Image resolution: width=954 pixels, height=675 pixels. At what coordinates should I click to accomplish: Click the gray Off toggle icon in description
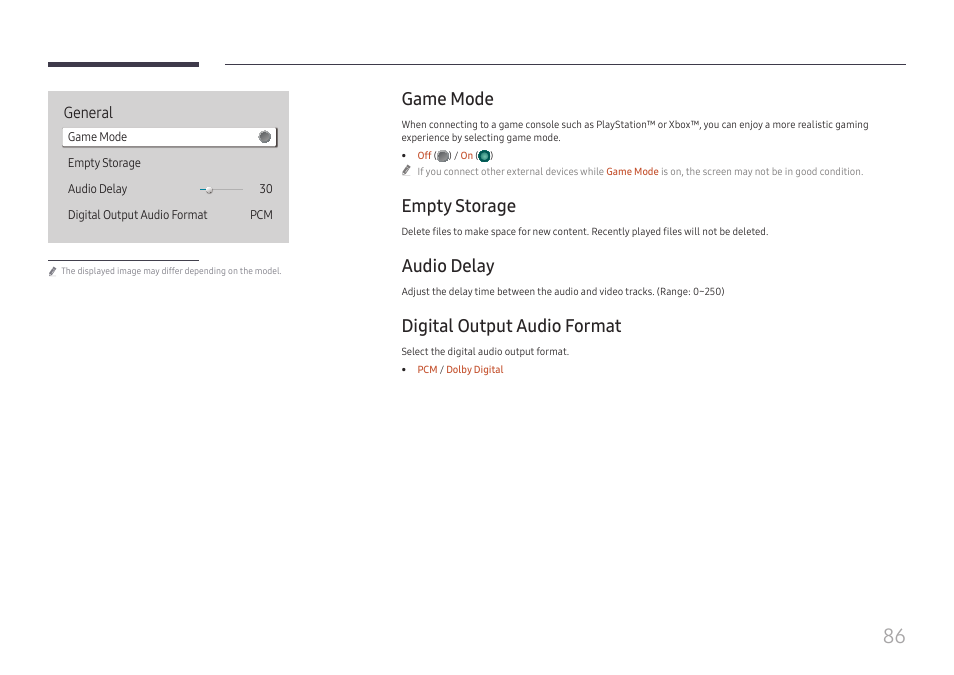click(443, 156)
